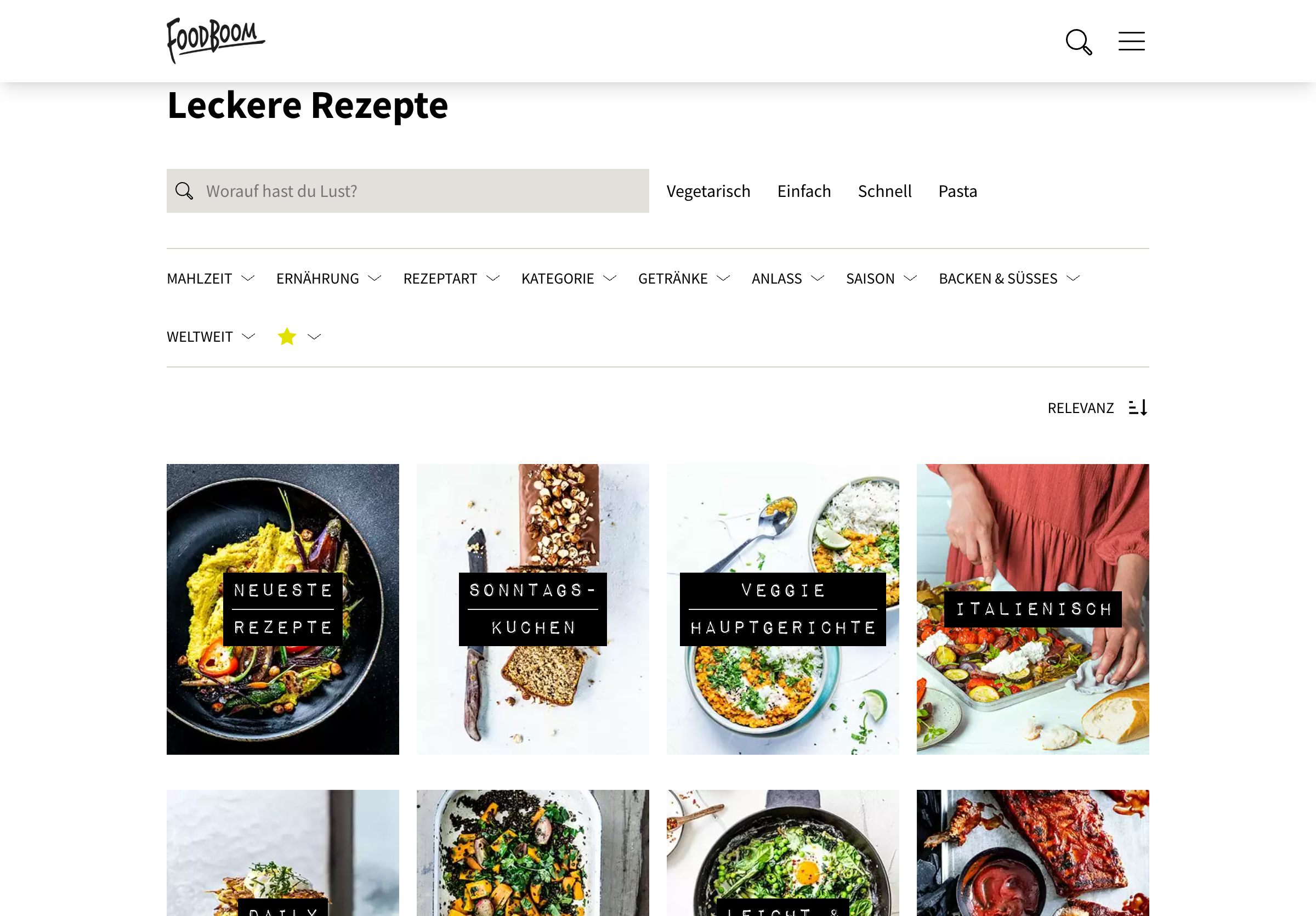Expand the Mahlzeit filter dropdown
The image size is (1316, 916).
[211, 279]
